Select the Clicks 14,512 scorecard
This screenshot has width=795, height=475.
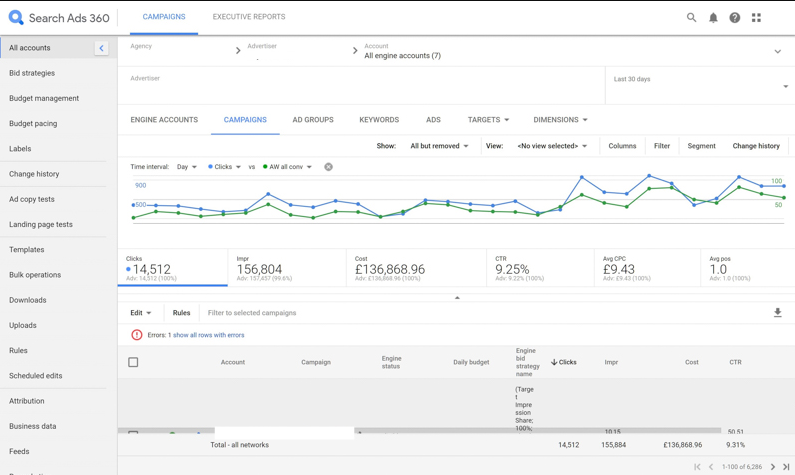coord(172,268)
